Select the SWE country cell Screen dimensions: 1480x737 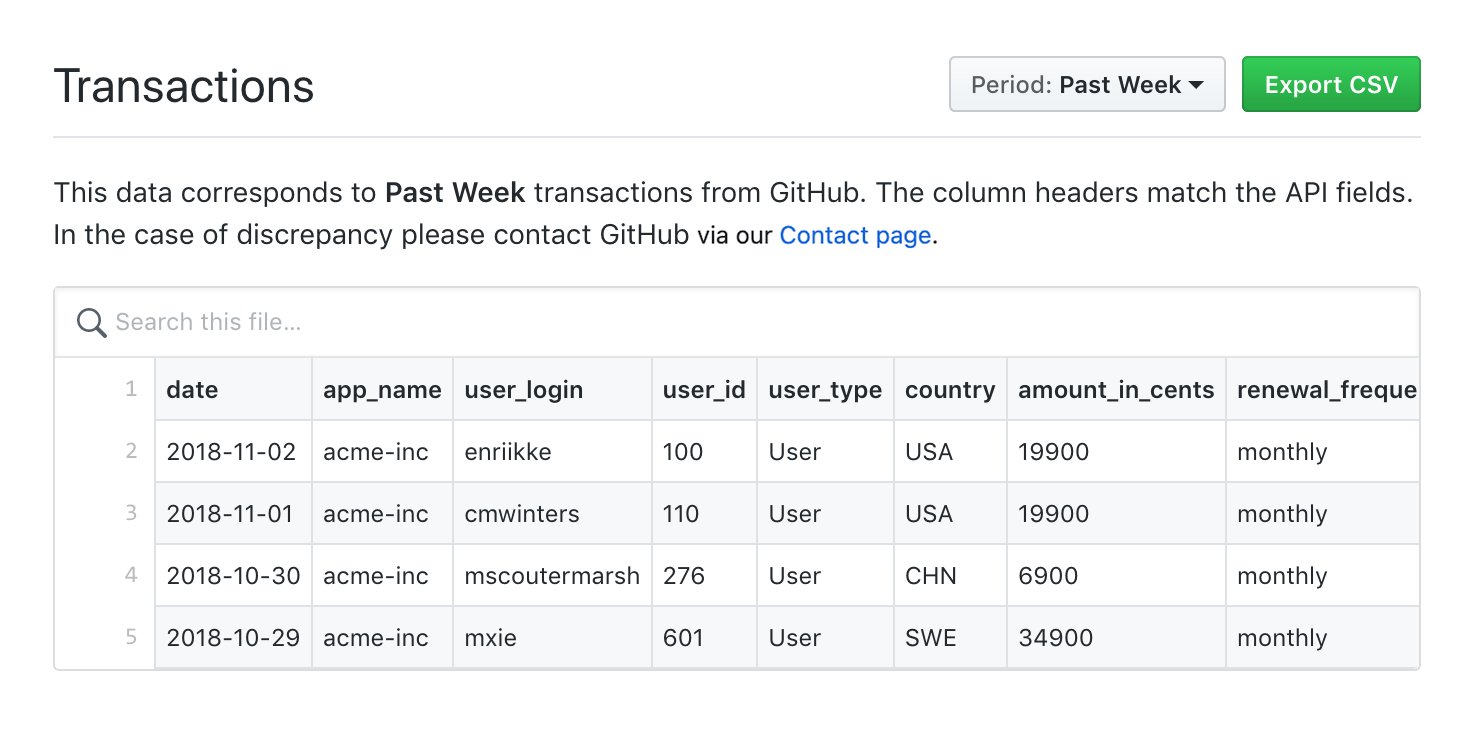click(930, 637)
